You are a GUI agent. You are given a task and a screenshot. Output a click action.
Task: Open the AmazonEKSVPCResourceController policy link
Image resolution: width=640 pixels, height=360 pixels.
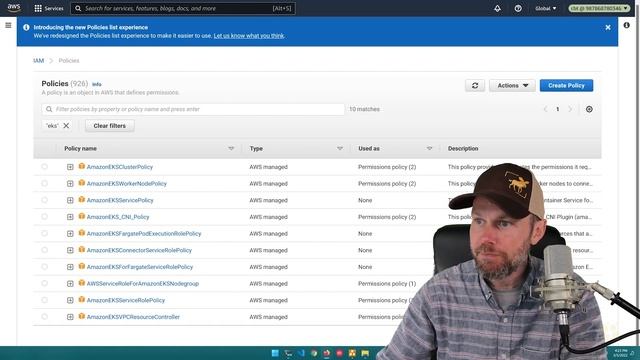(x=133, y=317)
